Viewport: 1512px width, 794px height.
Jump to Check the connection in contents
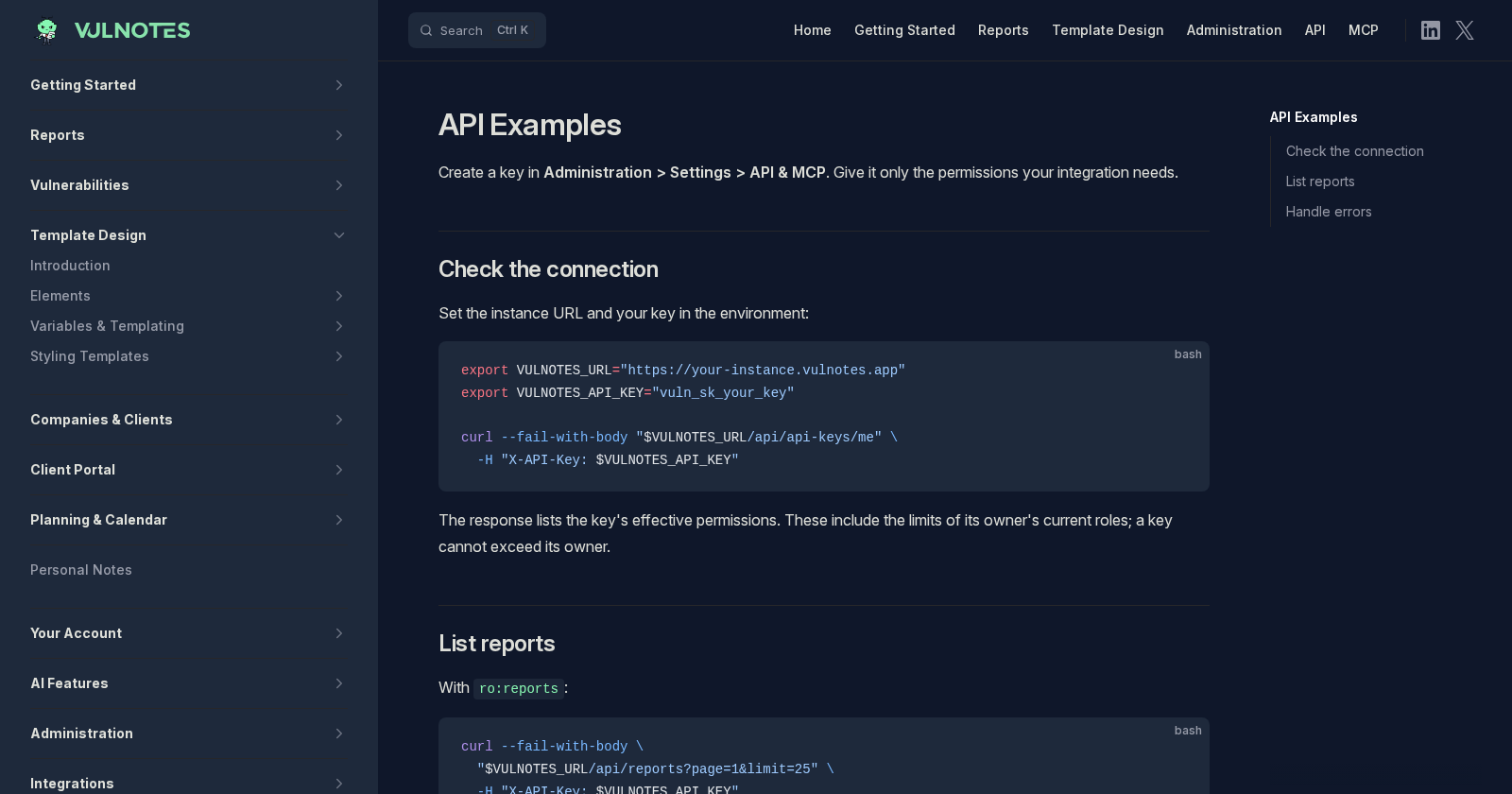[1354, 151]
